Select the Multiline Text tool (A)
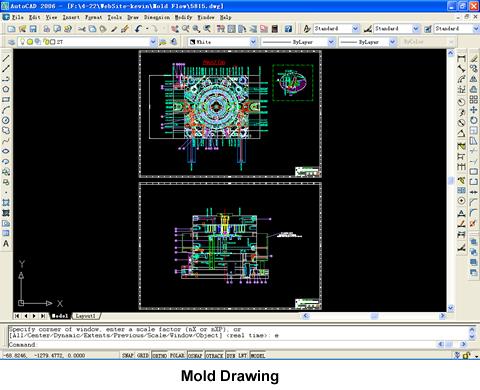480x390 pixels. click(6, 244)
